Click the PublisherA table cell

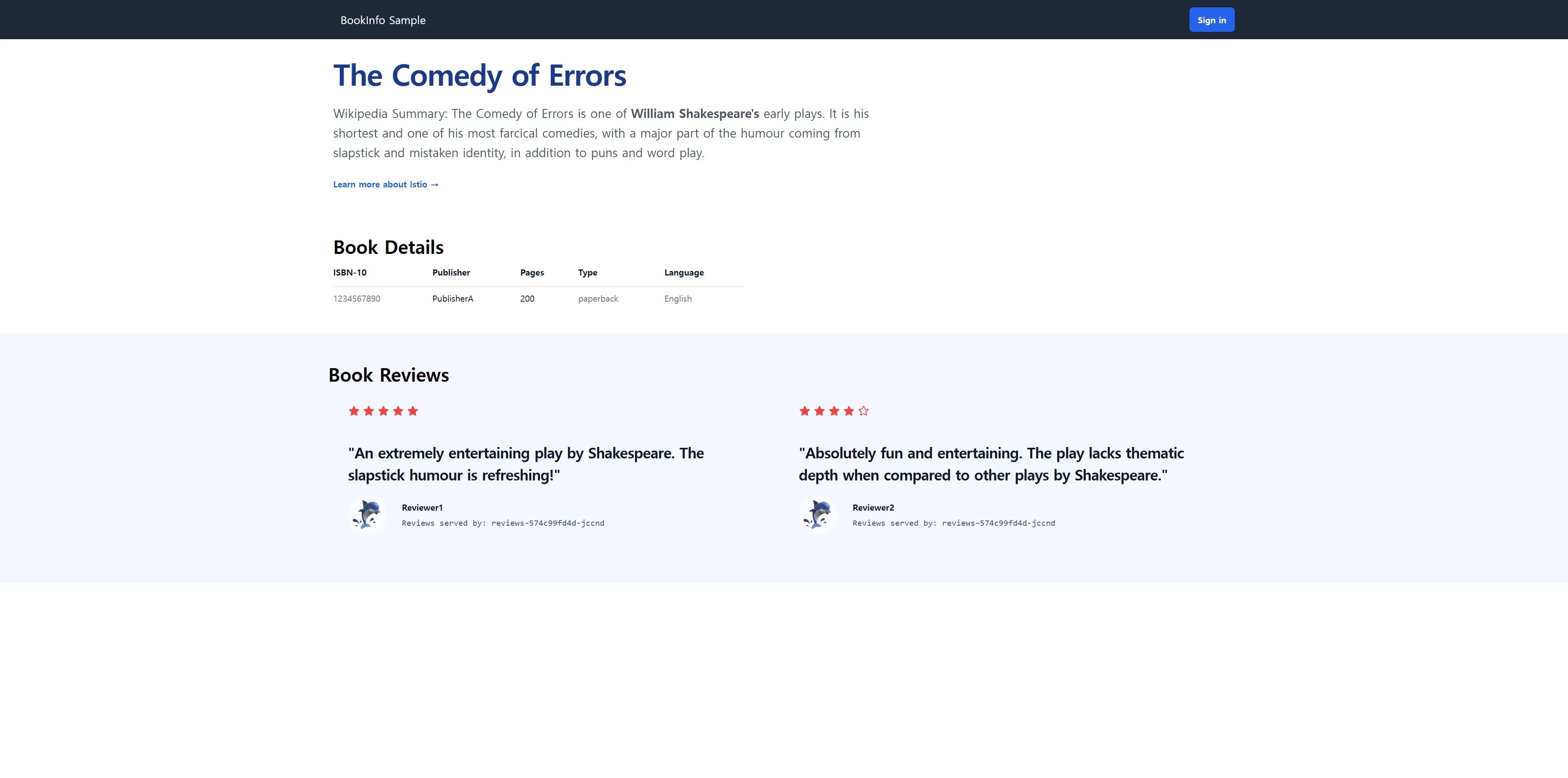pyautogui.click(x=453, y=299)
